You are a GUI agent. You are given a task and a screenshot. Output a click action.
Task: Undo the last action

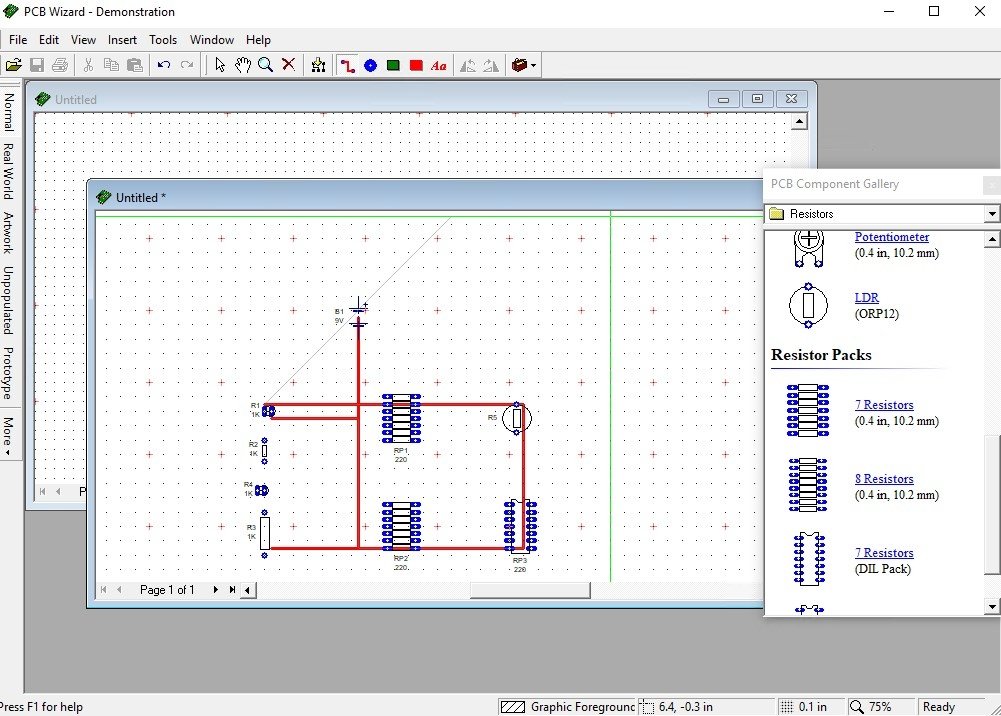163,65
